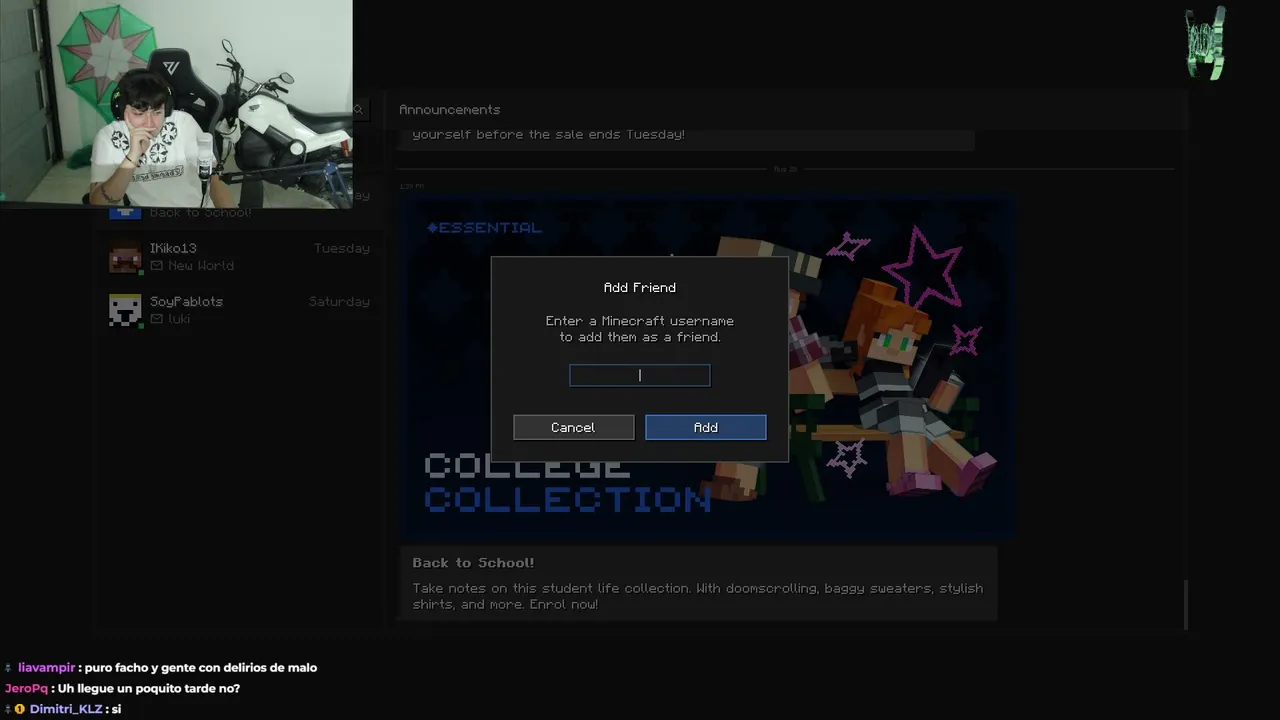Click the Minecraft username input field

640,375
